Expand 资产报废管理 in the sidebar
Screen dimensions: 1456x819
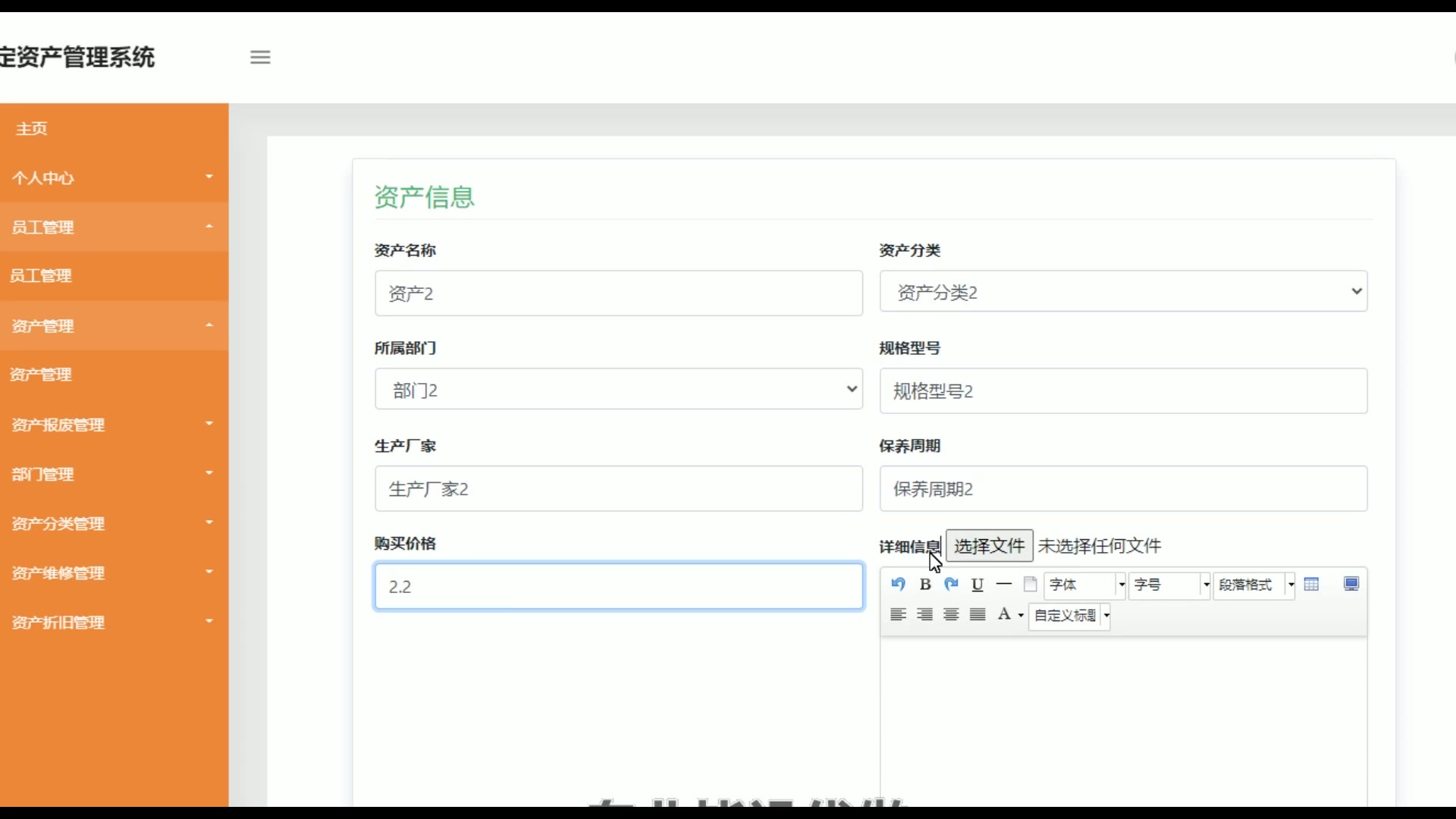click(x=114, y=425)
